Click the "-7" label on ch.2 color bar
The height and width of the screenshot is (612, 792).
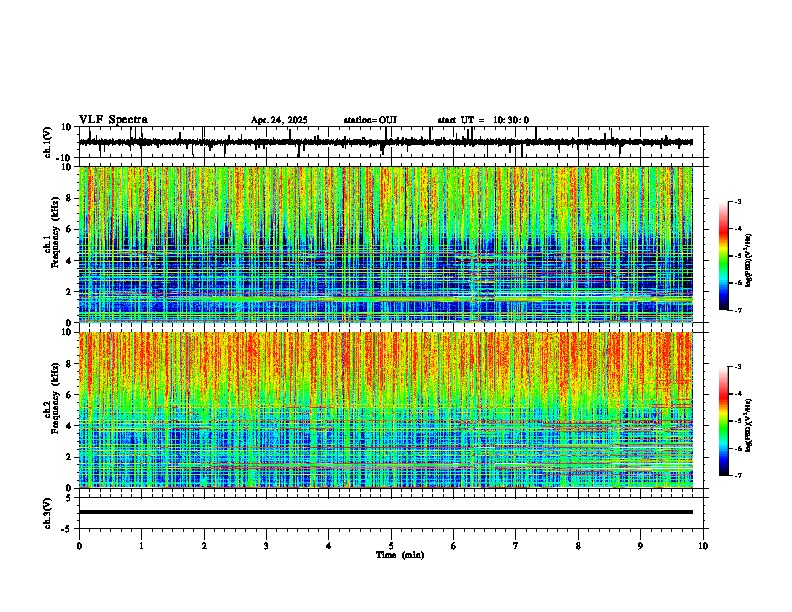(x=738, y=475)
